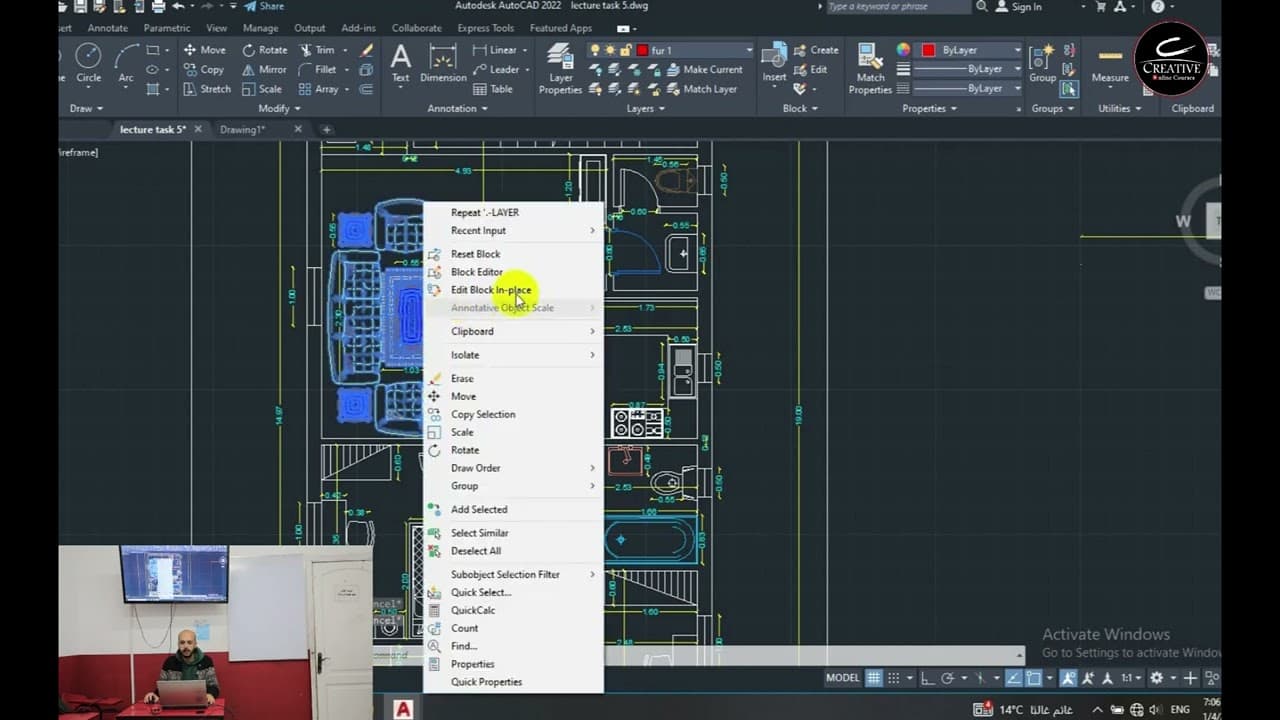
Task: Toggle snap mode dots in status bar
Action: click(894, 678)
